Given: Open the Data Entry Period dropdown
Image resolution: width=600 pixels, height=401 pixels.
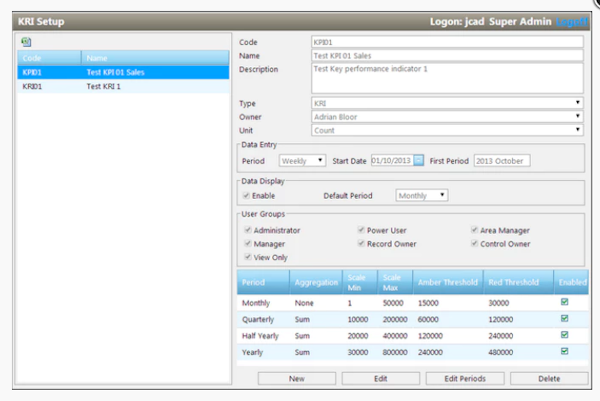Looking at the screenshot, I should (302, 161).
